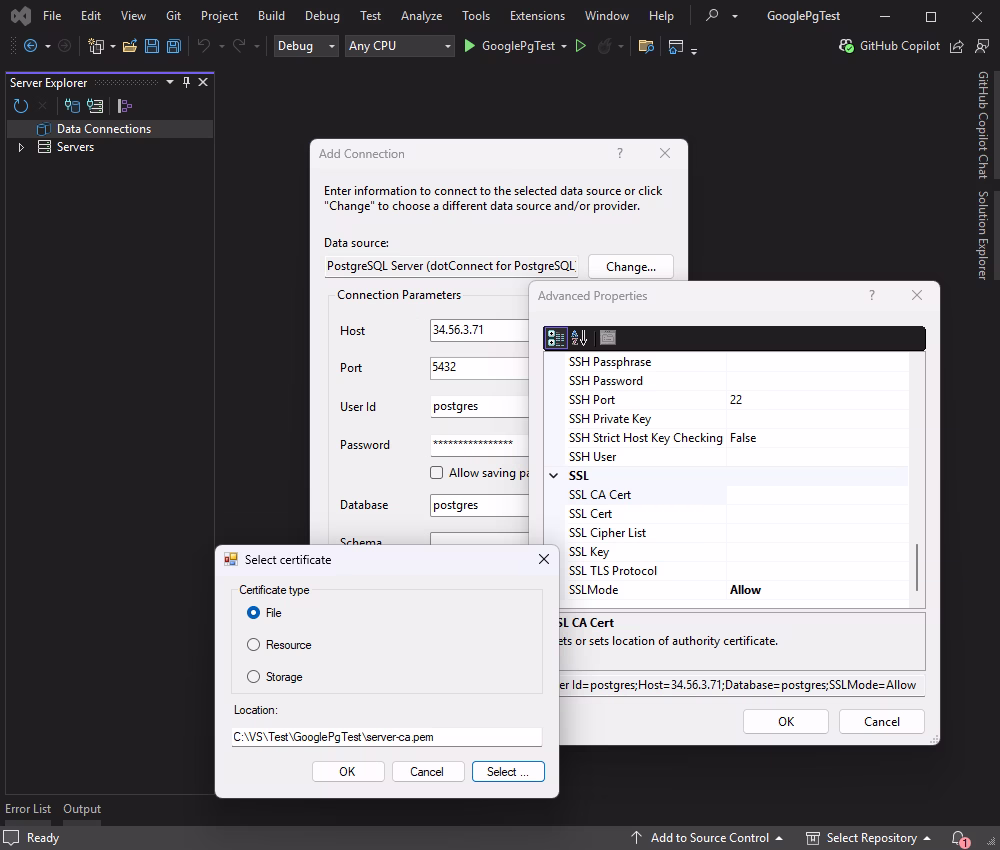Click the Connect to Database icon

(72, 106)
